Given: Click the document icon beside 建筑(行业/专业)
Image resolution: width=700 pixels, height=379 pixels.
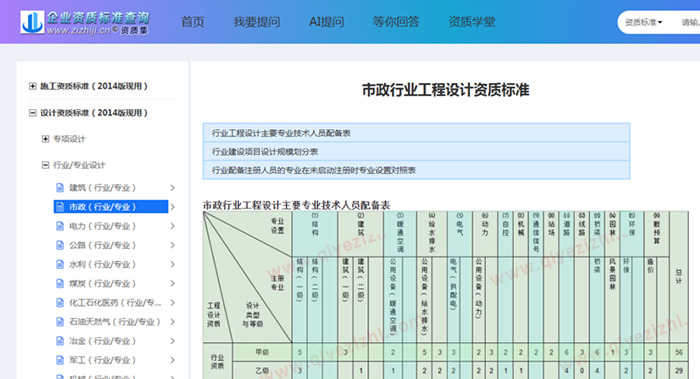Looking at the screenshot, I should tap(60, 188).
